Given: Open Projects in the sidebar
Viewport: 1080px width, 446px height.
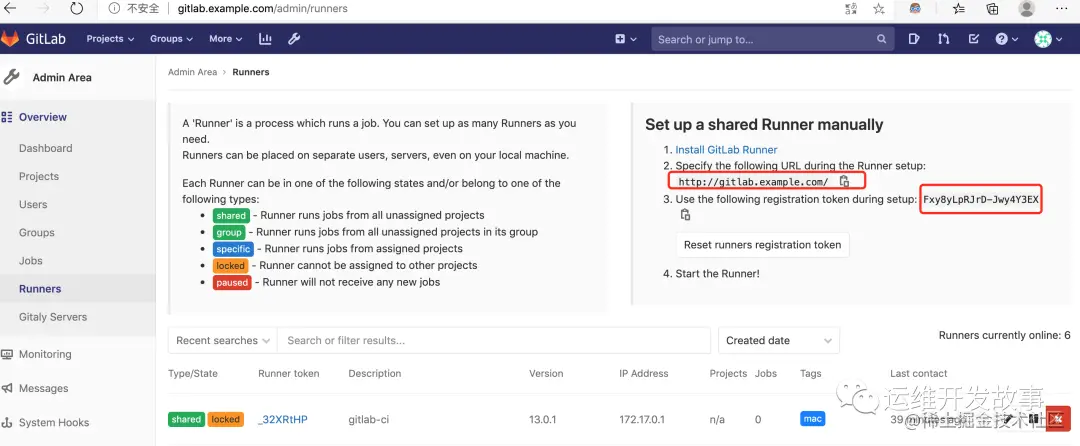Looking at the screenshot, I should click(39, 176).
